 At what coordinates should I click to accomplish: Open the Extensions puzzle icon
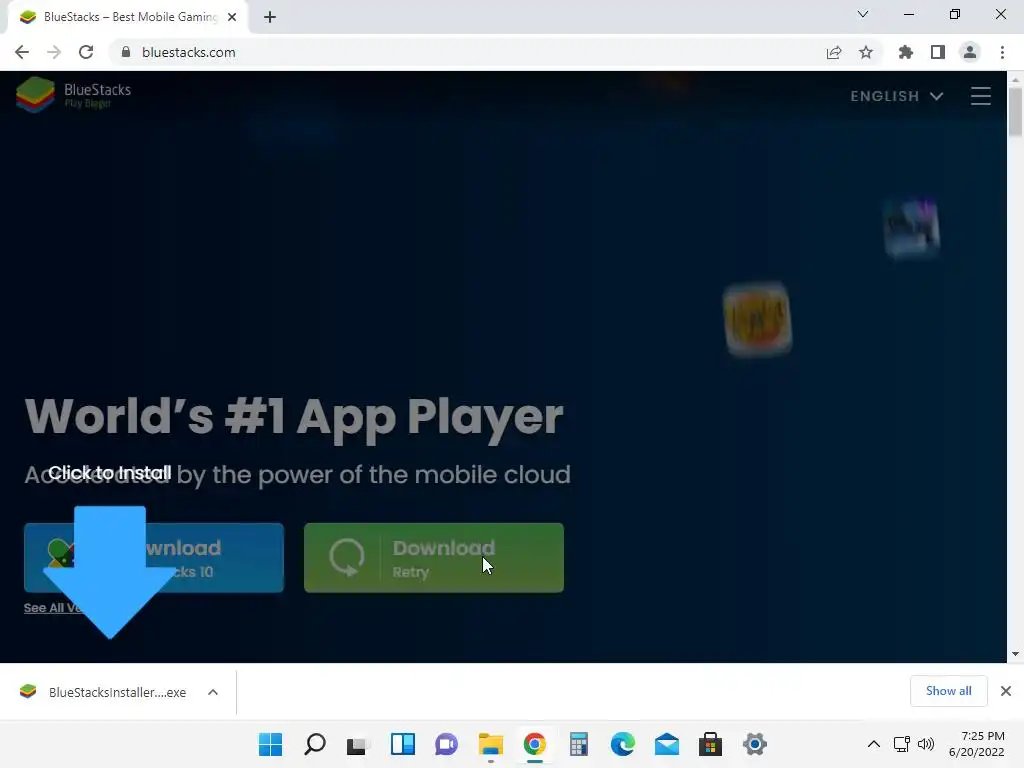coord(906,52)
